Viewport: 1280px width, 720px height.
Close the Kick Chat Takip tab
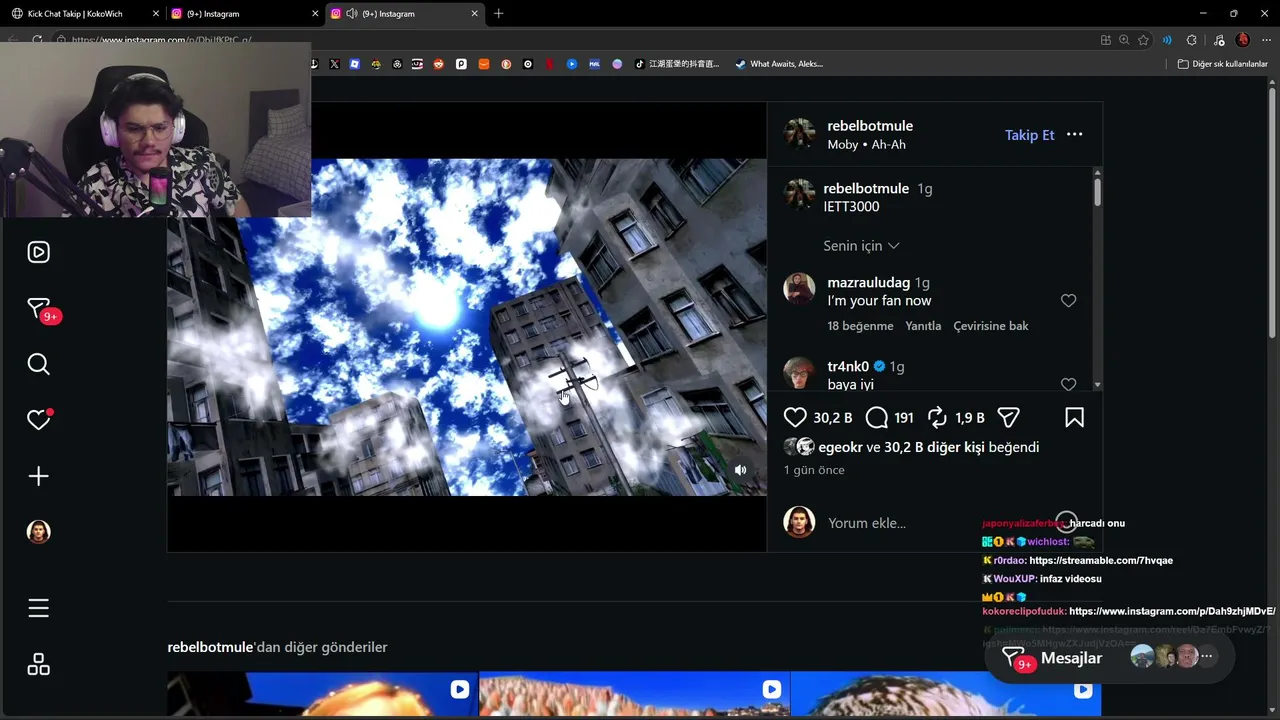[x=155, y=14]
